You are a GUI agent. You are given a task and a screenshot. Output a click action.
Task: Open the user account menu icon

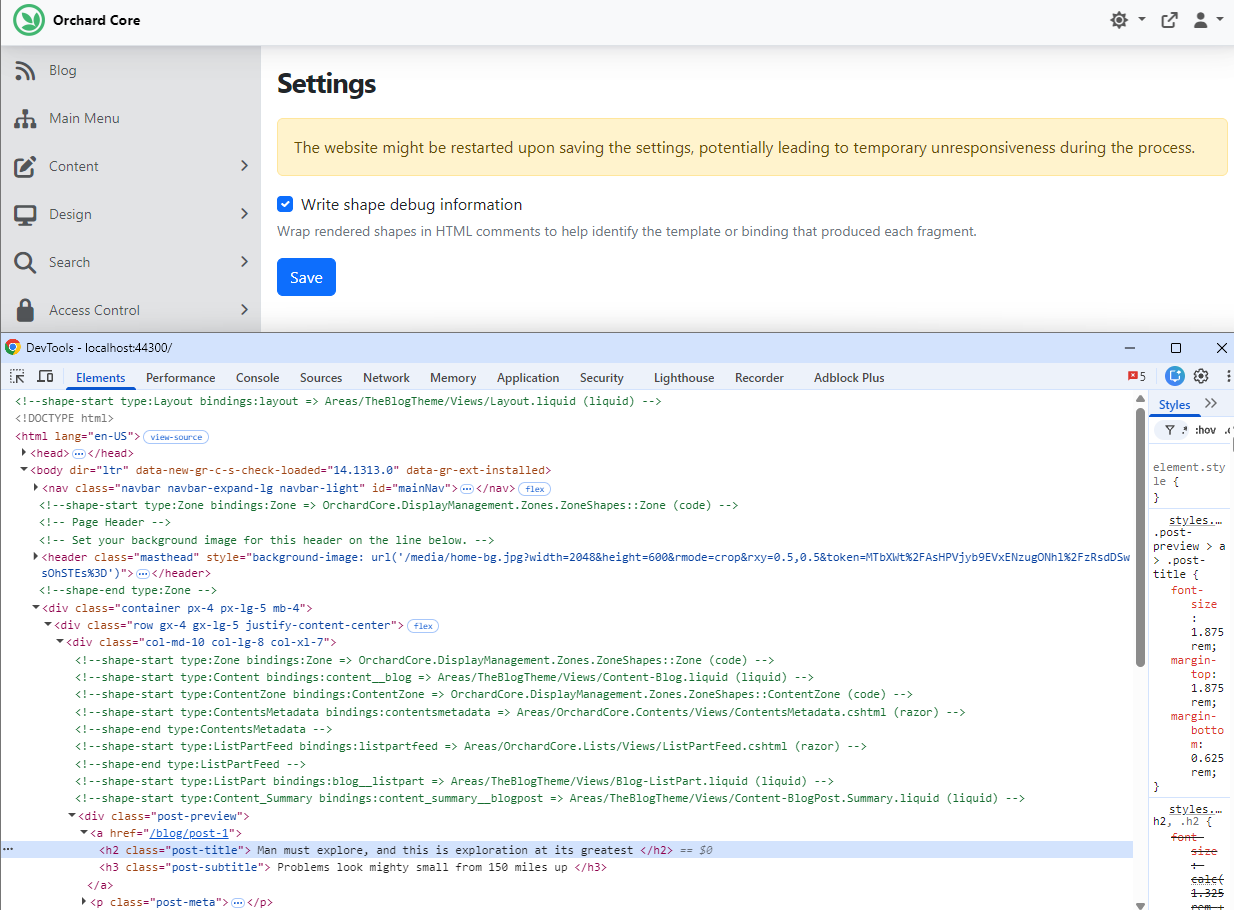(x=1201, y=20)
